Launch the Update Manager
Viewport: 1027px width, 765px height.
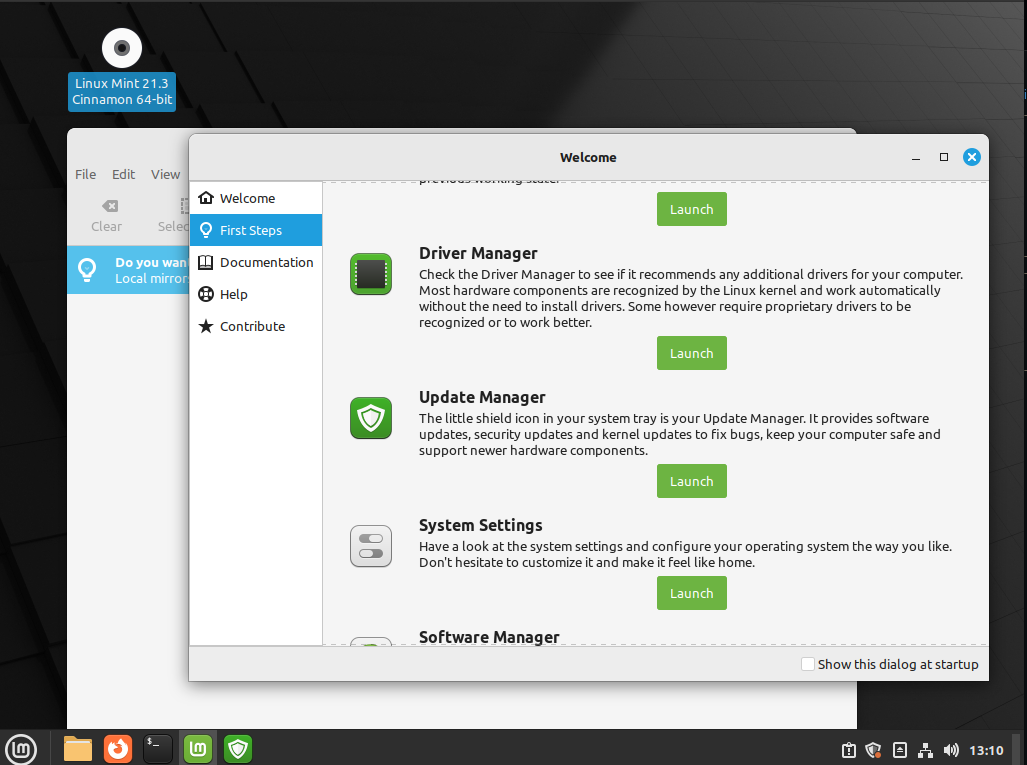692,481
